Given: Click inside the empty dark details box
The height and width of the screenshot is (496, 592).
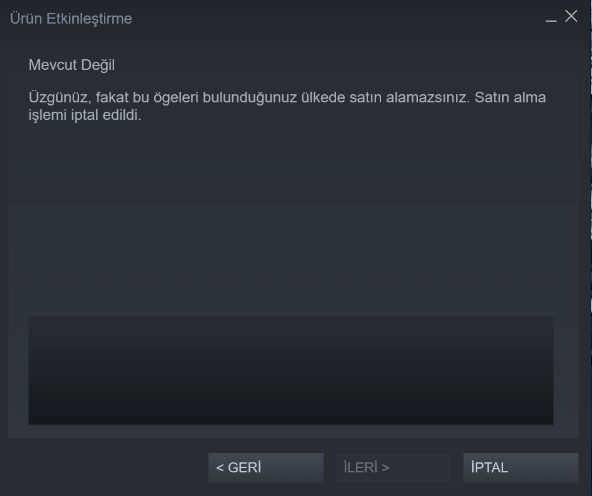Looking at the screenshot, I should point(291,369).
